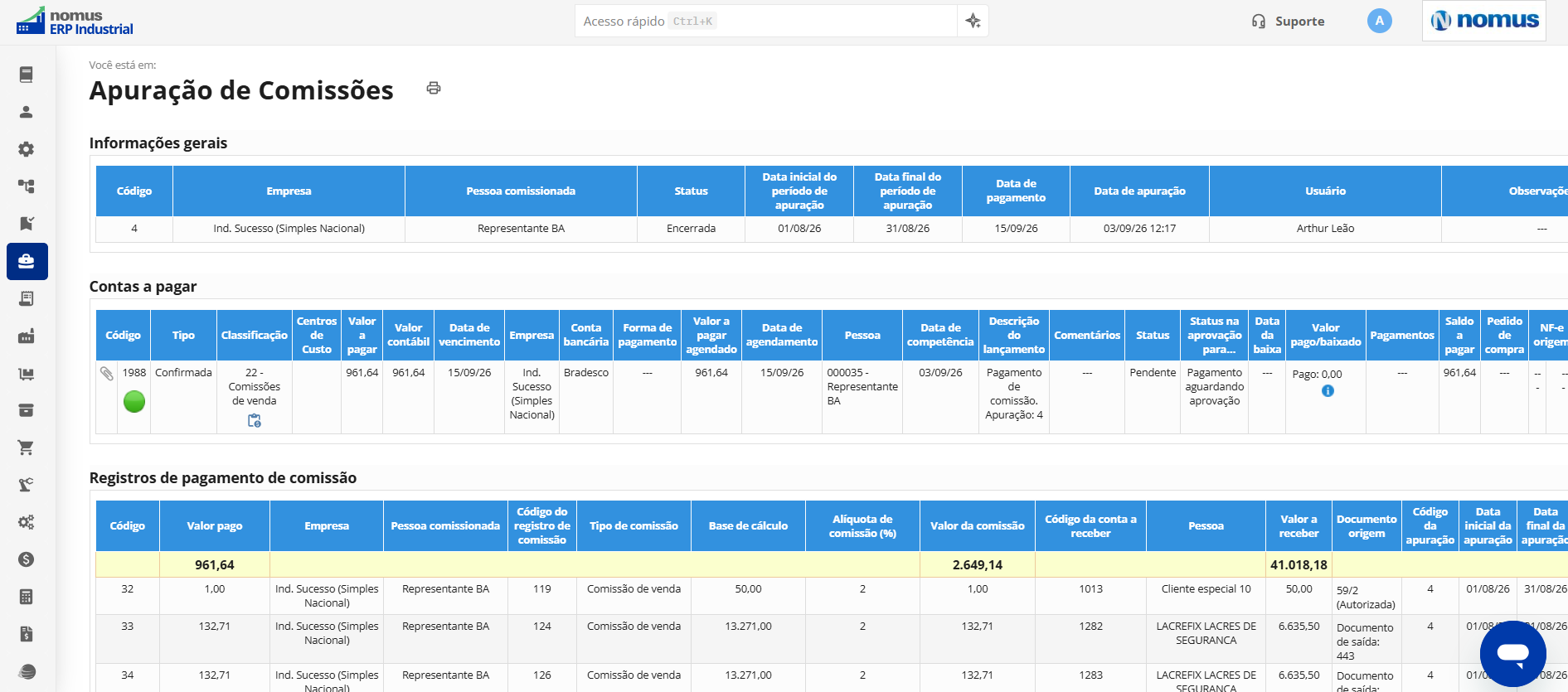1568x692 pixels.
Task: Click the paperclip attachment icon on row 1988
Action: click(x=107, y=374)
